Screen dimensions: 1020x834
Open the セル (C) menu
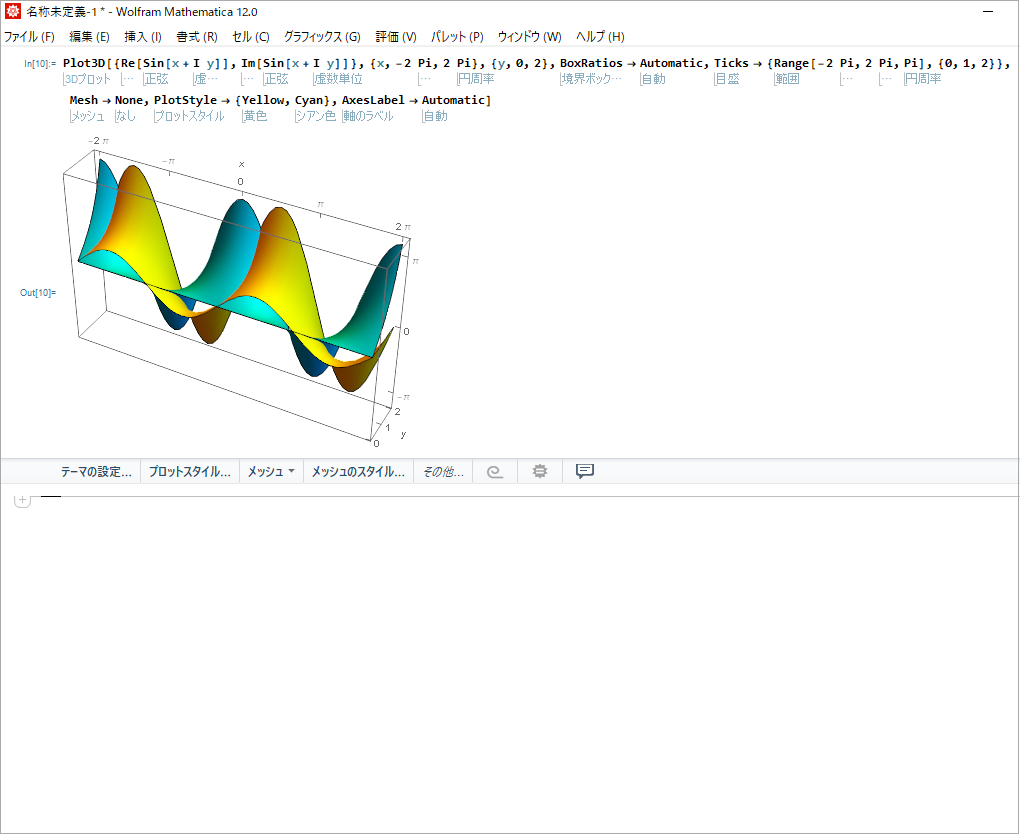(x=250, y=37)
